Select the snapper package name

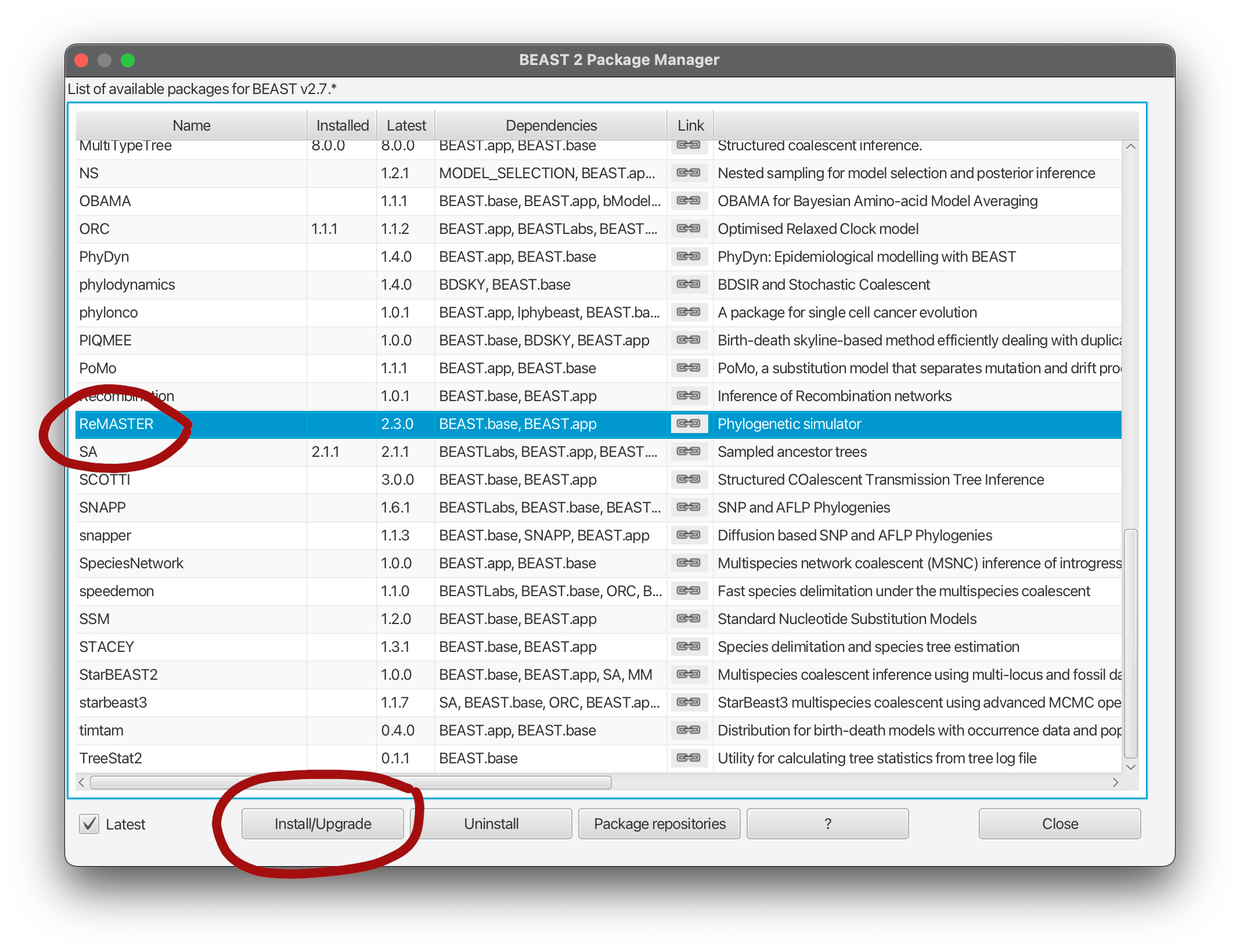[x=105, y=535]
